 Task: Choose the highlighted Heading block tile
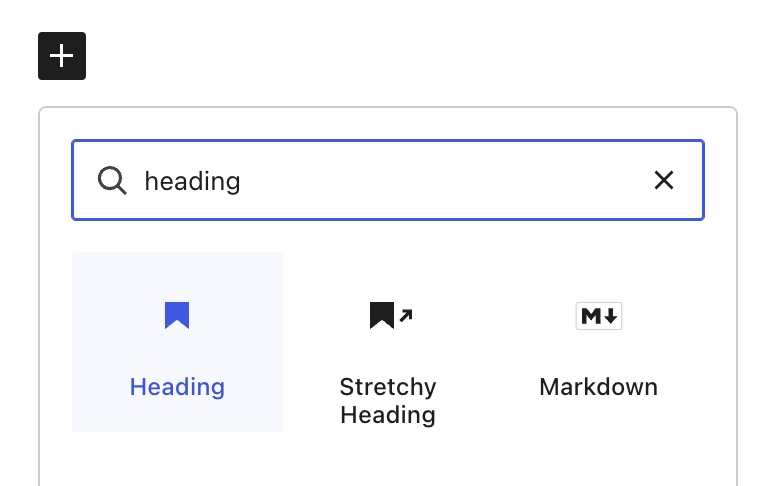(177, 342)
